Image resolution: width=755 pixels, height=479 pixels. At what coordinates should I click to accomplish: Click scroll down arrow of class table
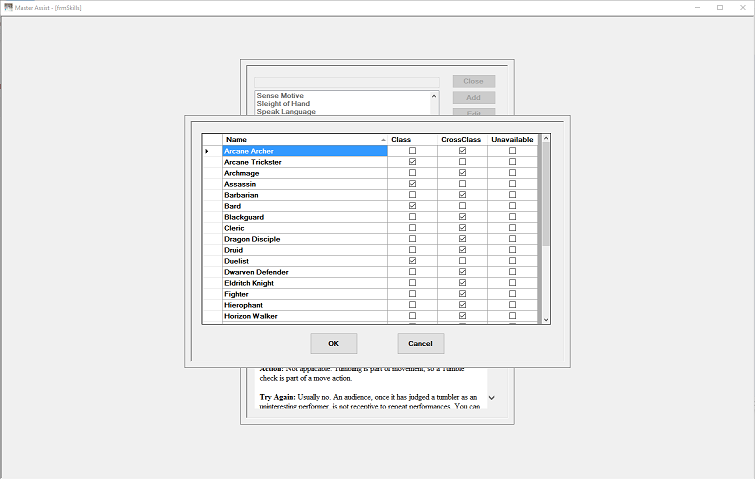tap(546, 320)
